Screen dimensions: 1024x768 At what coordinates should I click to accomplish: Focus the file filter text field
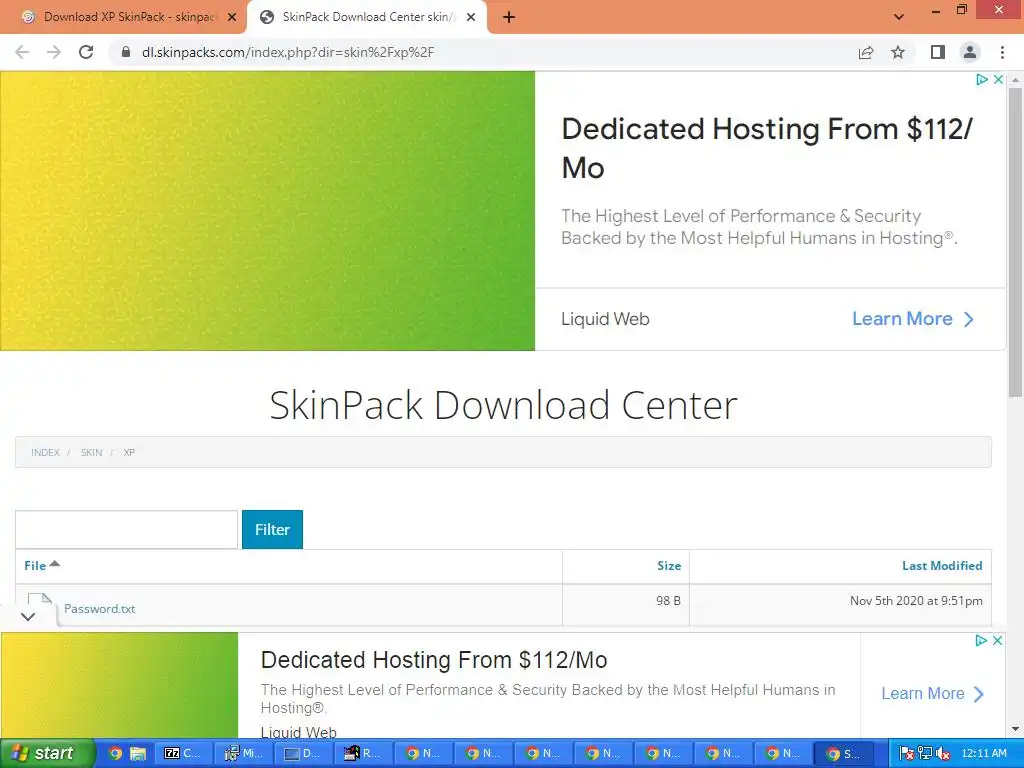[x=126, y=530]
